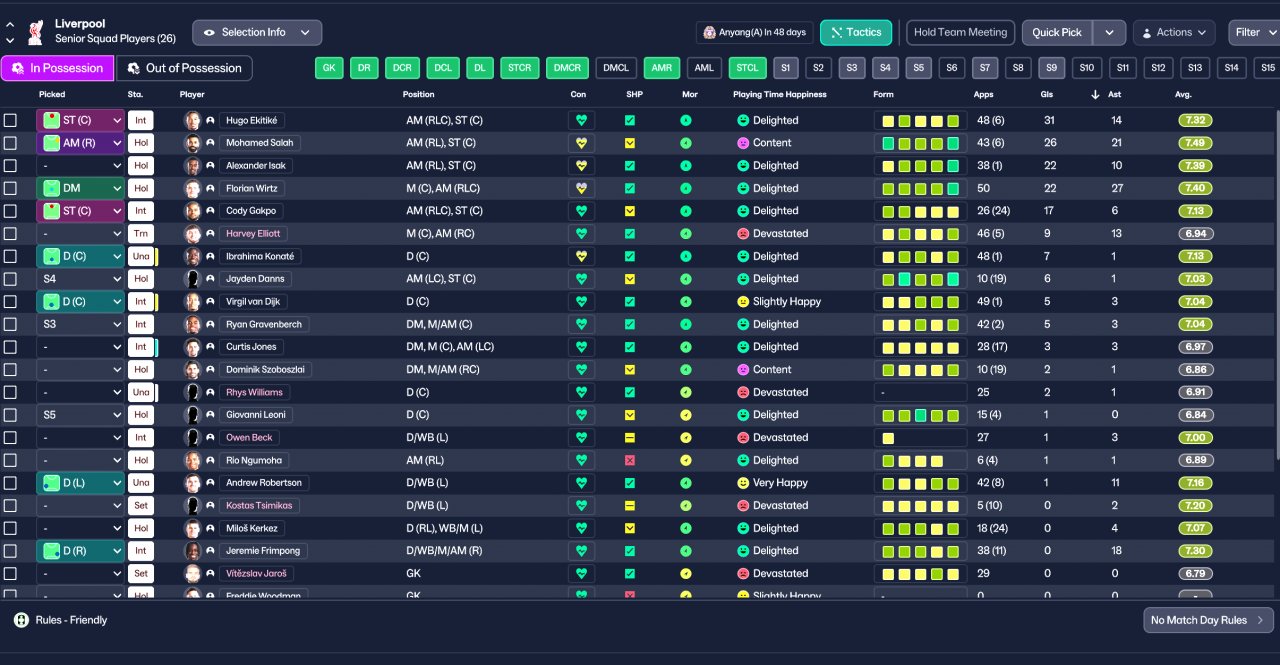Click the Rules - Friendly football icon
This screenshot has height=665, width=1280.
tap(21, 620)
